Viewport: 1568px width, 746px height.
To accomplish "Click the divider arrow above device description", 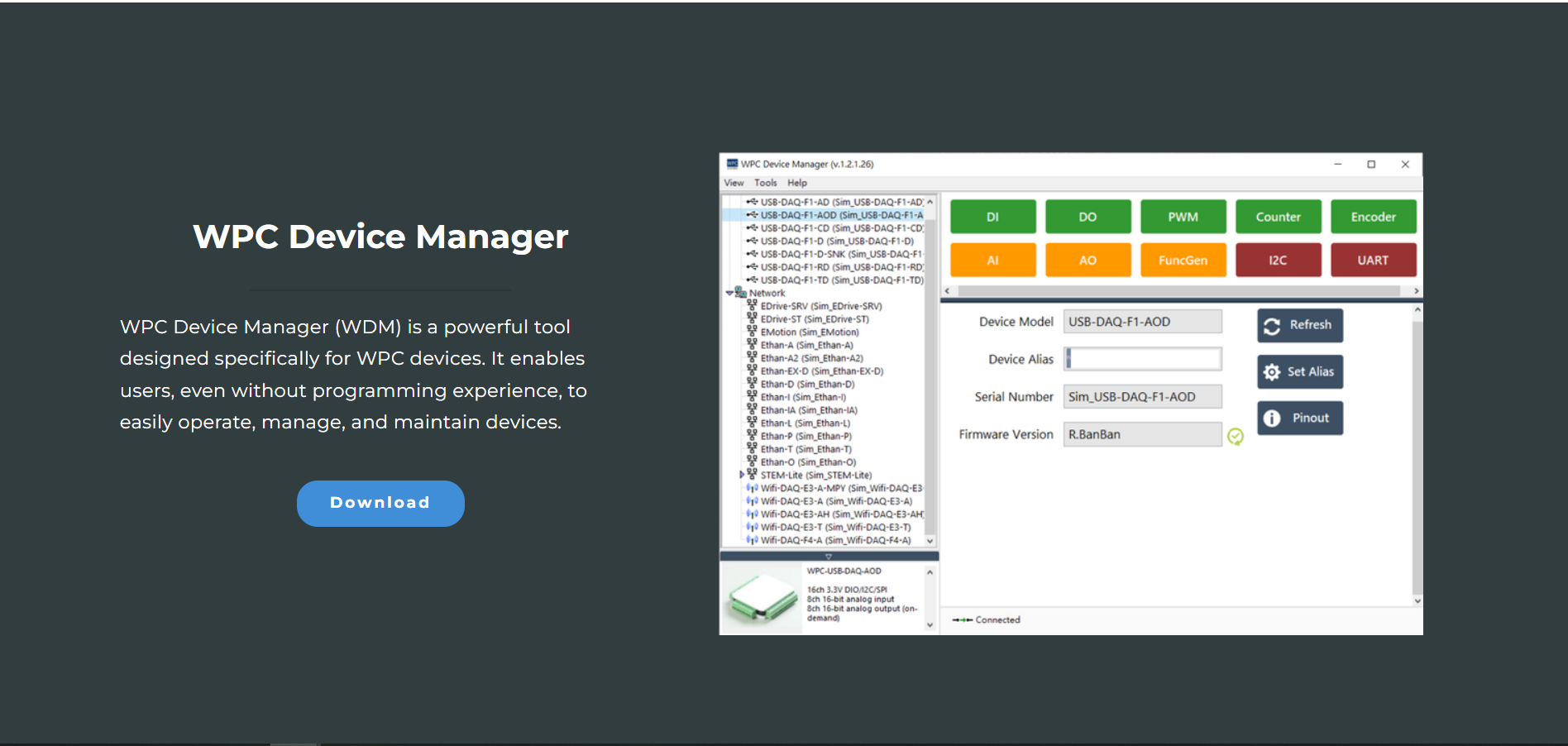I will tap(829, 556).
